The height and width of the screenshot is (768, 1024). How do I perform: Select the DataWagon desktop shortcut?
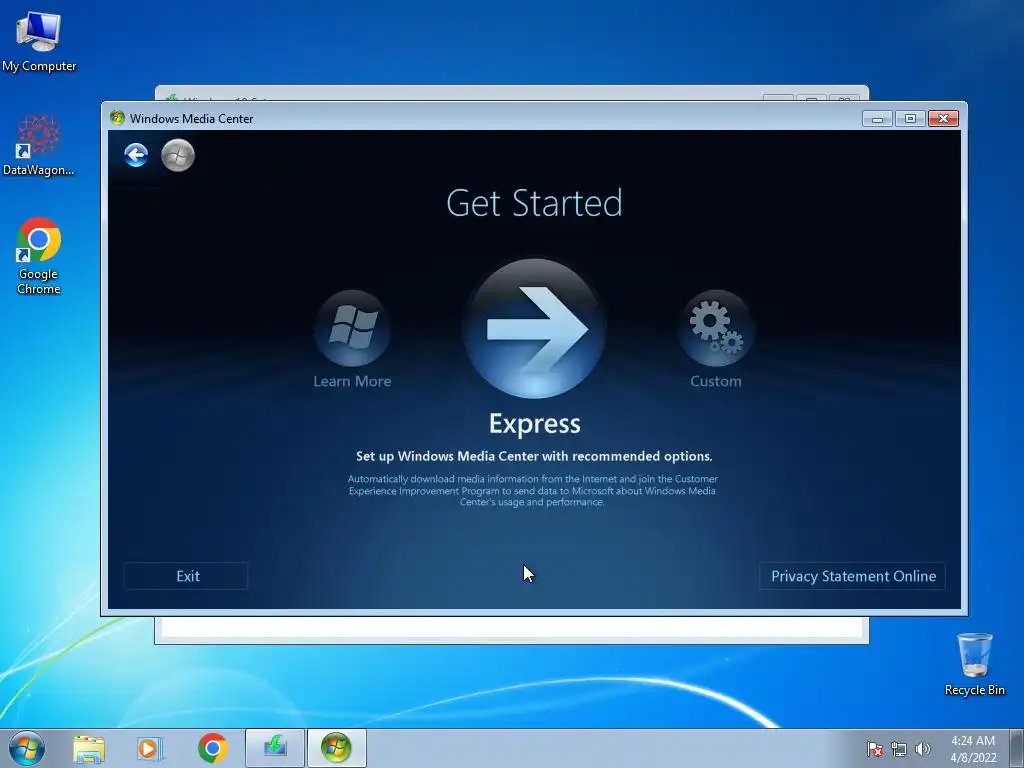39,146
